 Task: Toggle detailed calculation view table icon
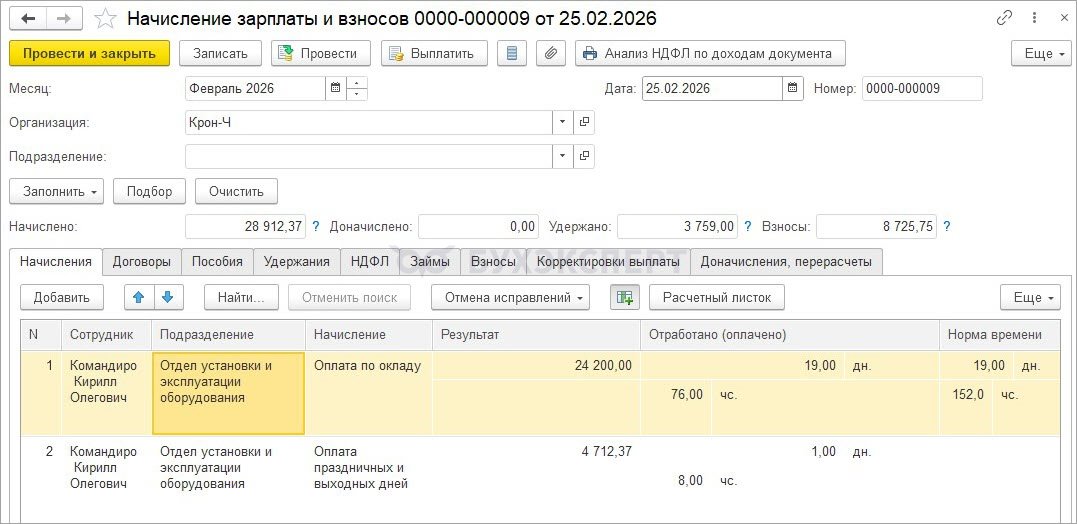(x=625, y=297)
